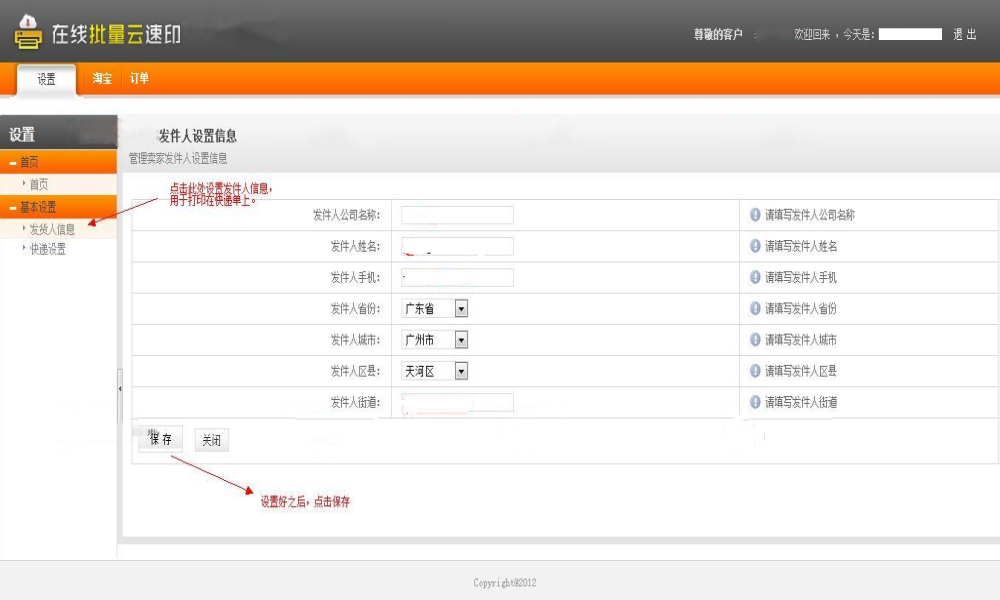Select 发货人信息 in the sidebar
Image resolution: width=1000 pixels, height=600 pixels.
pyautogui.click(x=52, y=229)
